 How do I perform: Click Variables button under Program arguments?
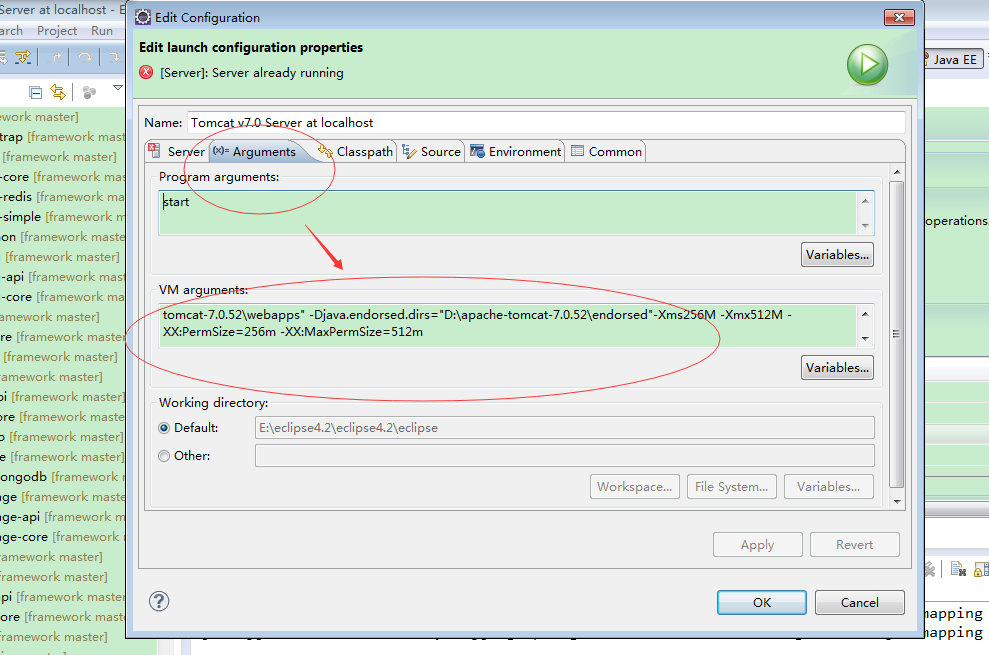tap(837, 254)
